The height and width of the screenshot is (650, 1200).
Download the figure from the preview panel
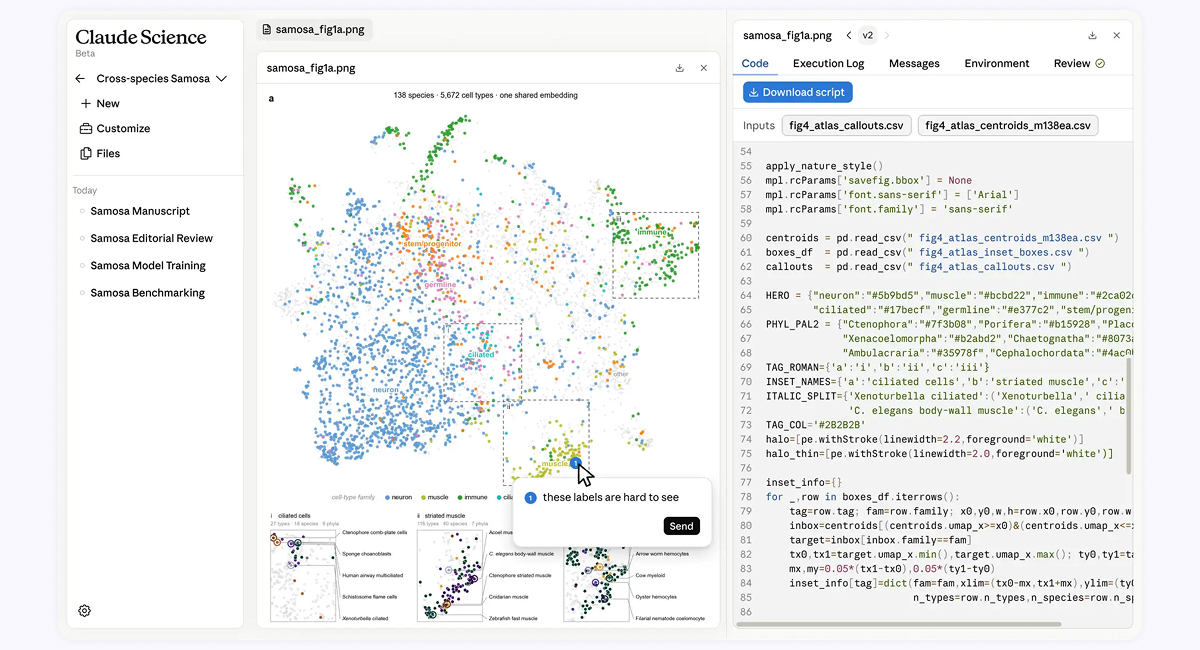click(680, 68)
